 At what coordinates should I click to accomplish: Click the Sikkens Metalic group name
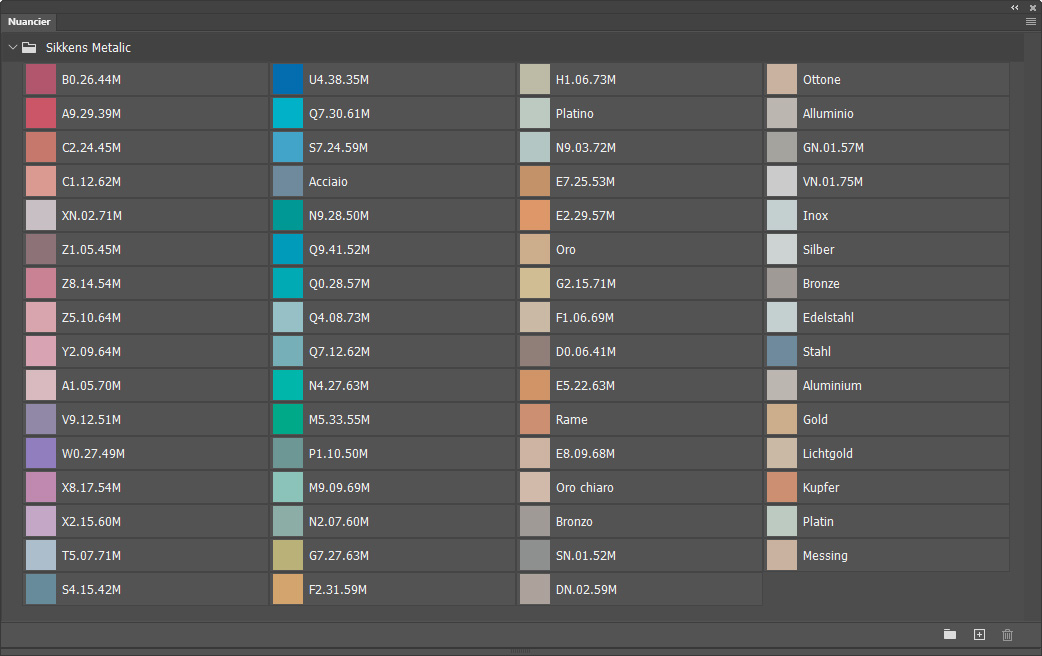(88, 47)
